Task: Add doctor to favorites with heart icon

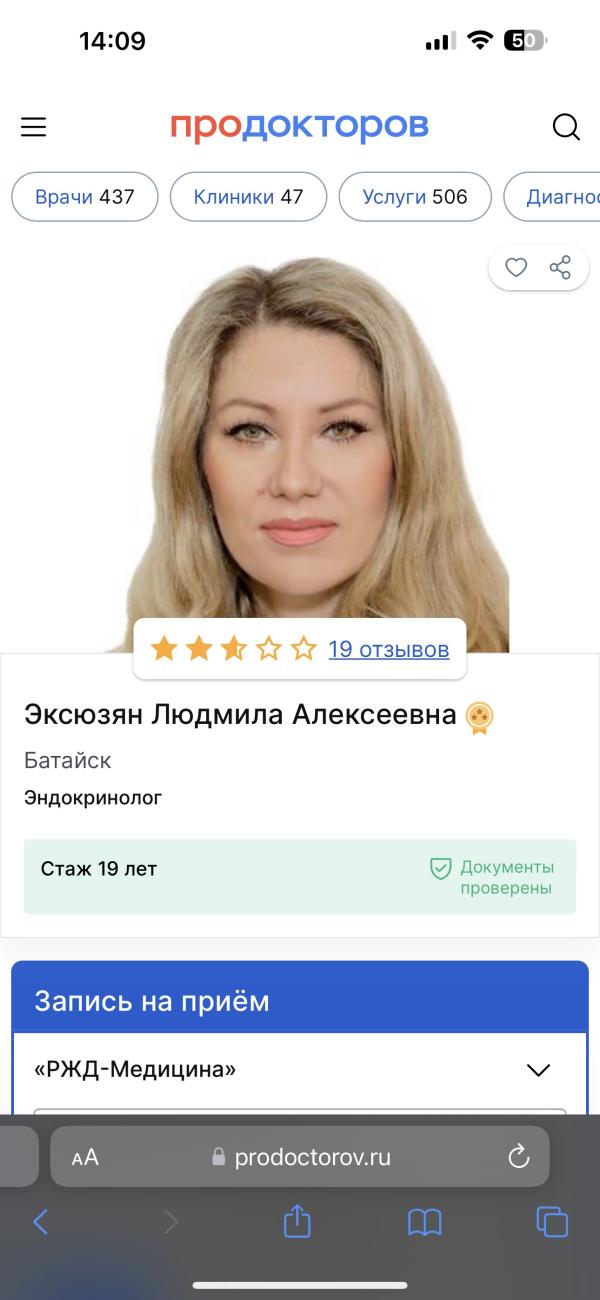Action: pyautogui.click(x=516, y=267)
